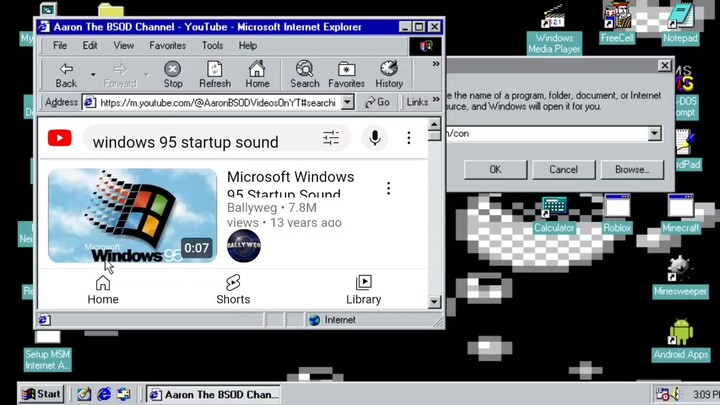Image resolution: width=720 pixels, height=405 pixels.
Task: Expand the address bar dropdown list
Action: [348, 102]
